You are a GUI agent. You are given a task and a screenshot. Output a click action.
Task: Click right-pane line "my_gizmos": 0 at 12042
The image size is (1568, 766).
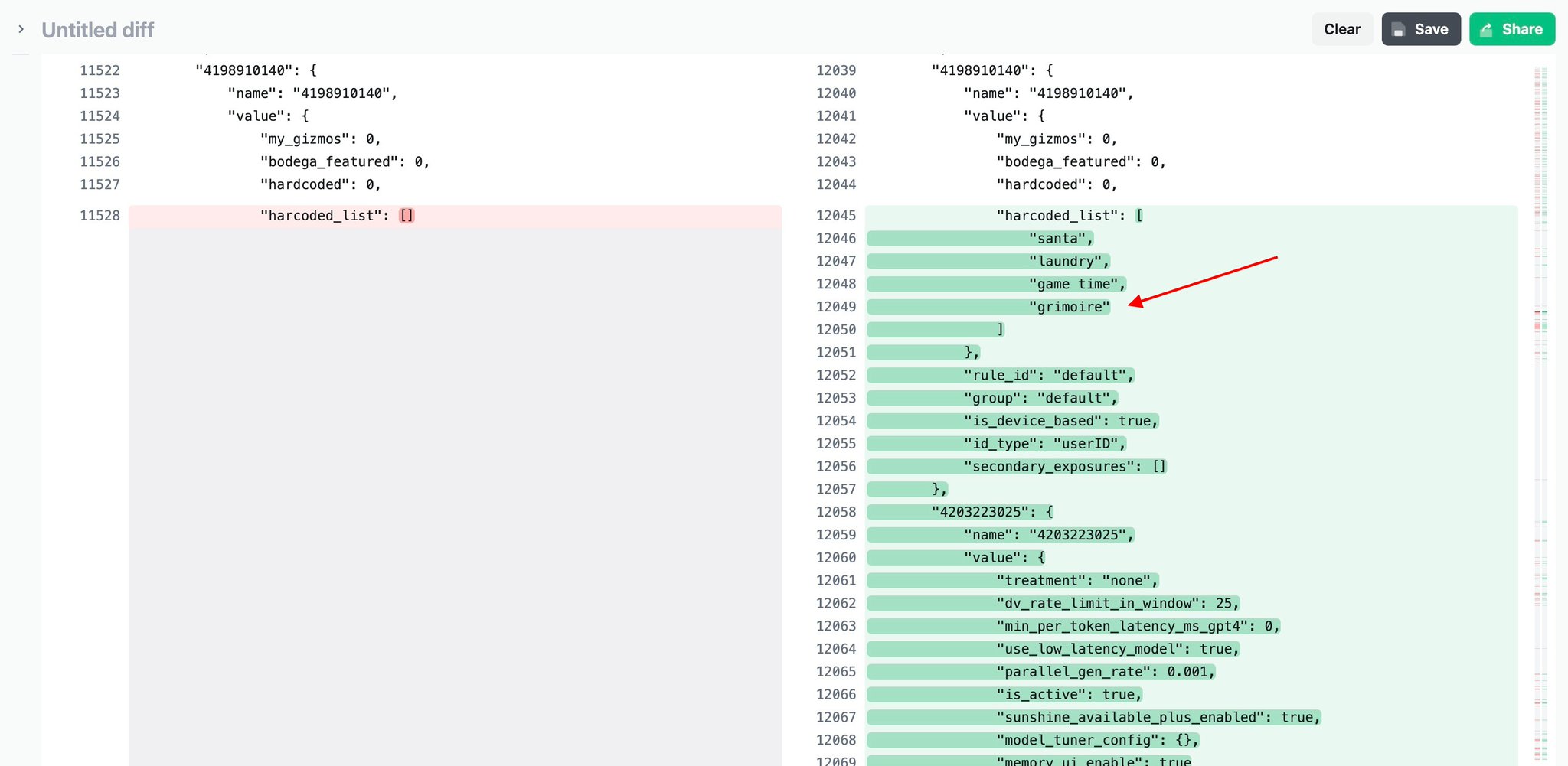click(x=1057, y=139)
